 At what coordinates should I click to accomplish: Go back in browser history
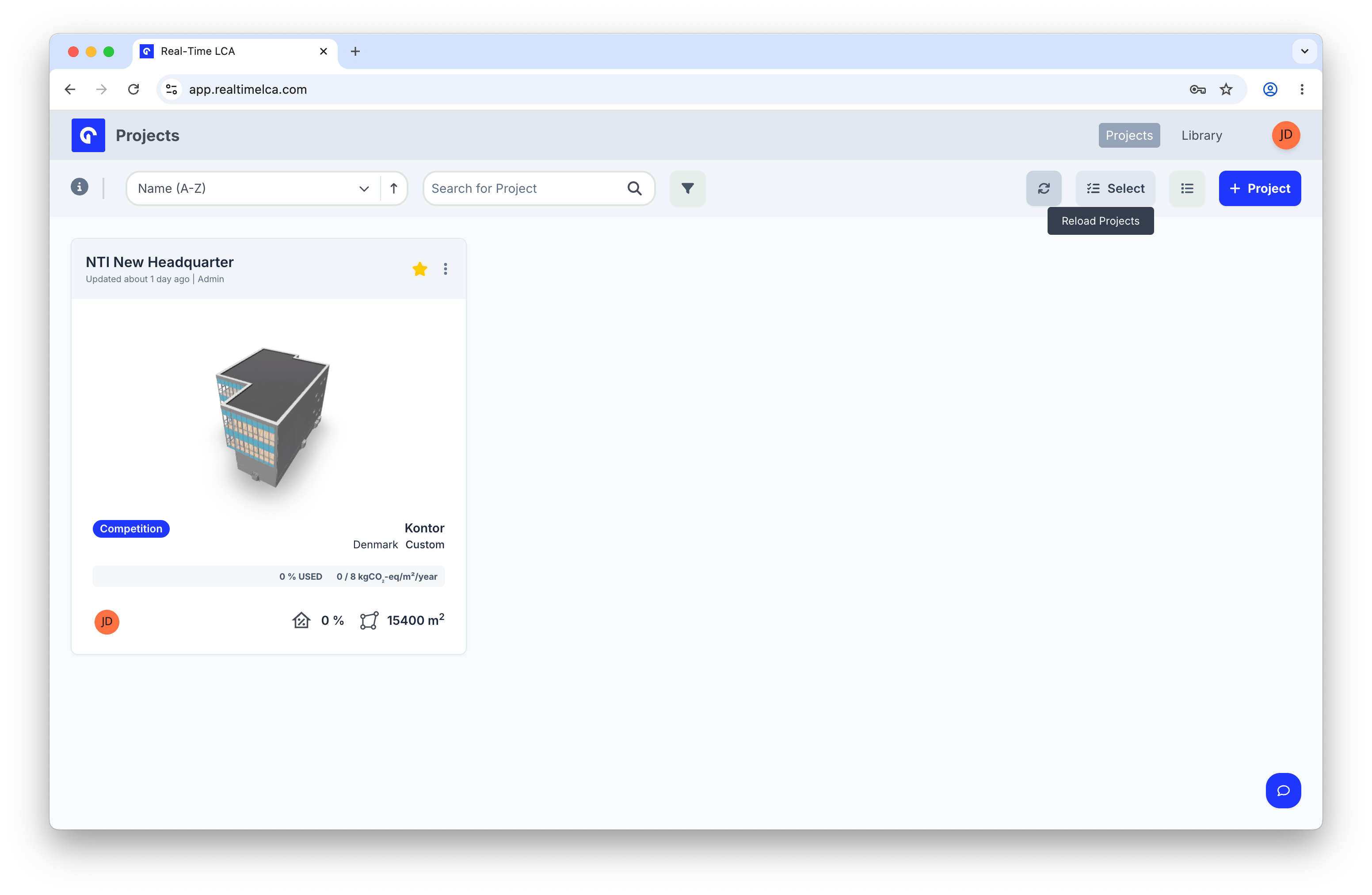pos(70,89)
